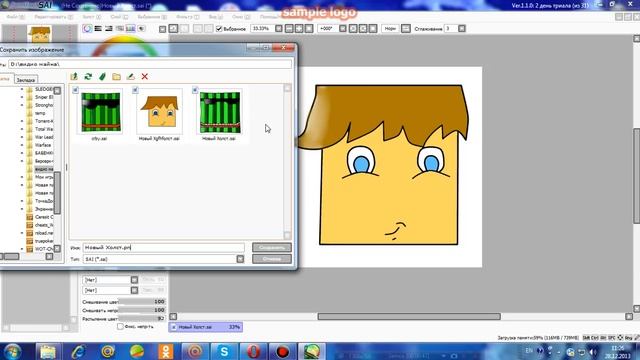Click the zoom in plus button

click(299, 29)
